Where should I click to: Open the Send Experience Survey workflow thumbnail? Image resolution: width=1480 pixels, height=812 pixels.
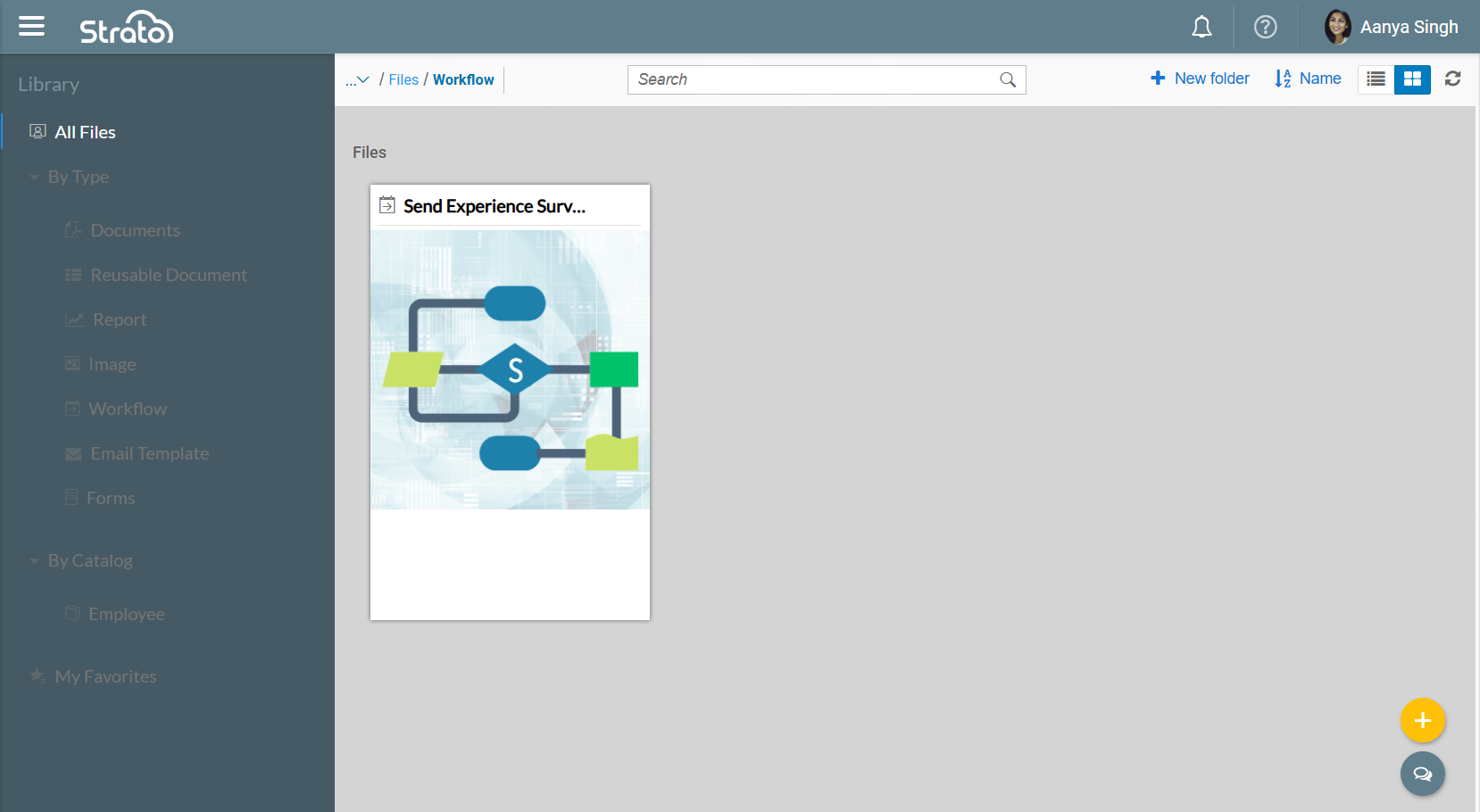(x=510, y=369)
